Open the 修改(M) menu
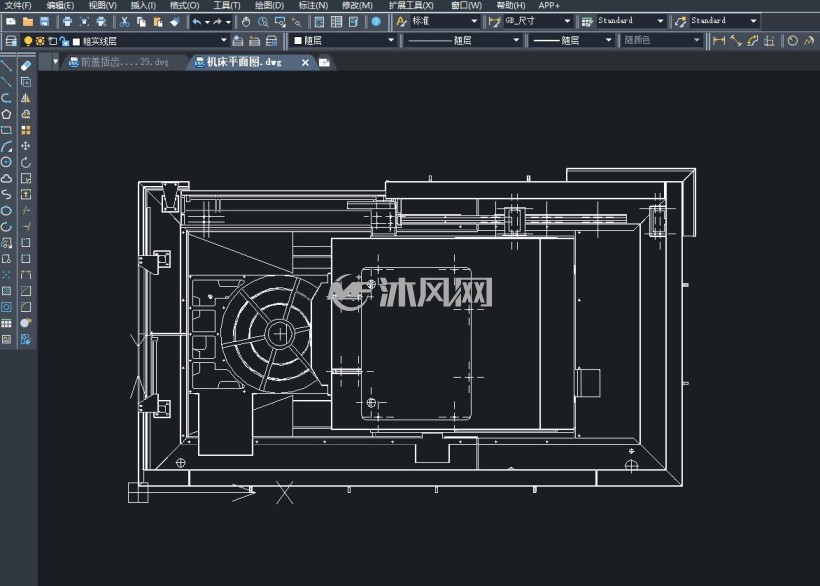Image resolution: width=820 pixels, height=586 pixels. click(x=357, y=5)
